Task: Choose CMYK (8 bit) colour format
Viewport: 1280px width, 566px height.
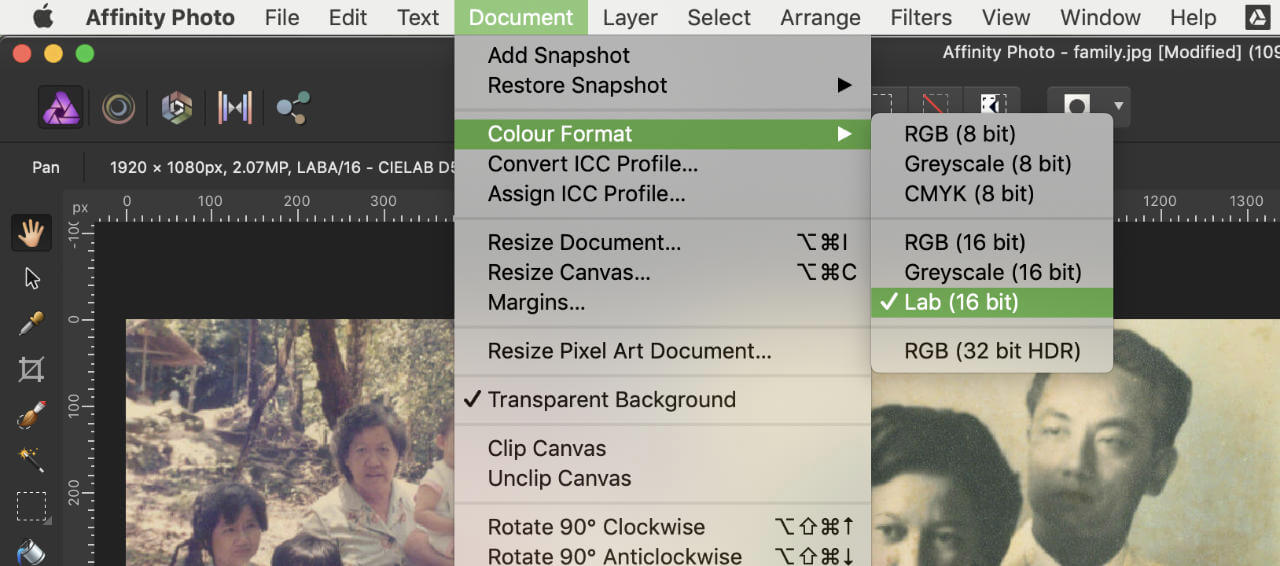Action: 991,194
